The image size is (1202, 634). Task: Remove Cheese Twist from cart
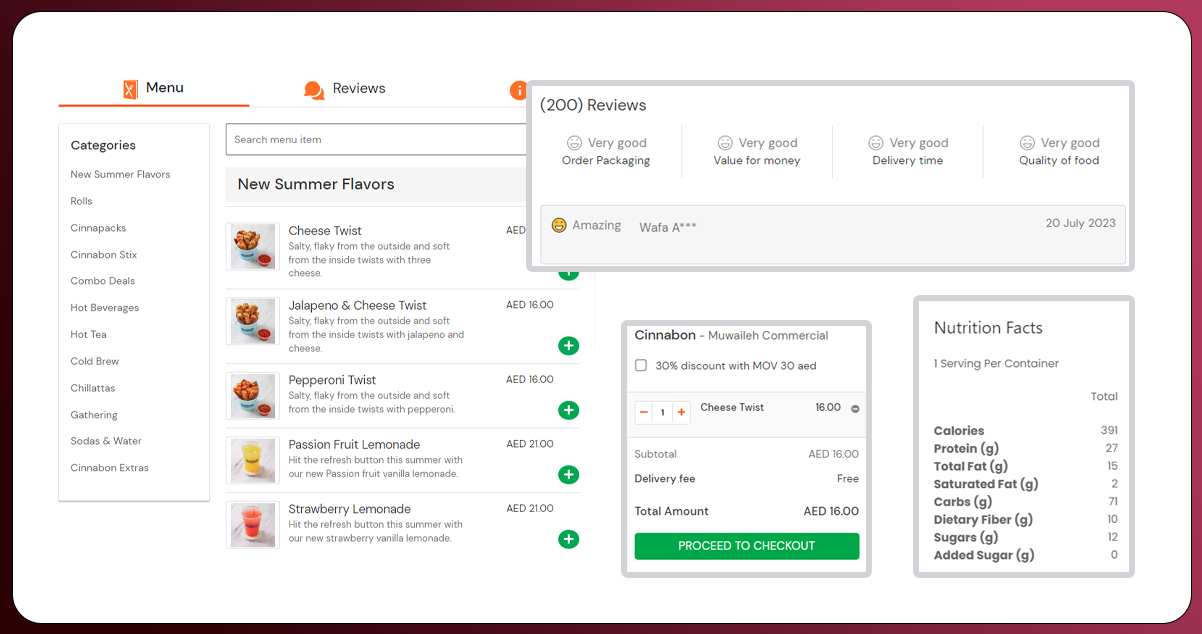[x=855, y=409]
